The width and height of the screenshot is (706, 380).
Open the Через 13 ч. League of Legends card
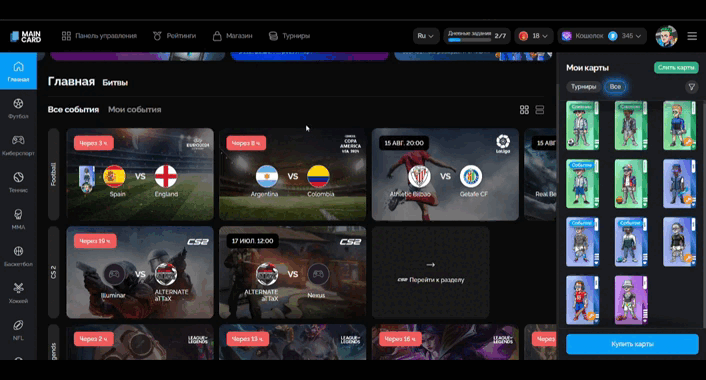click(293, 342)
